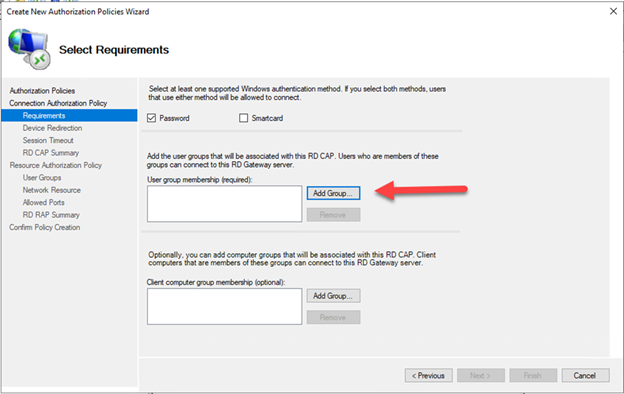Select the User group membership list box

[224, 204]
